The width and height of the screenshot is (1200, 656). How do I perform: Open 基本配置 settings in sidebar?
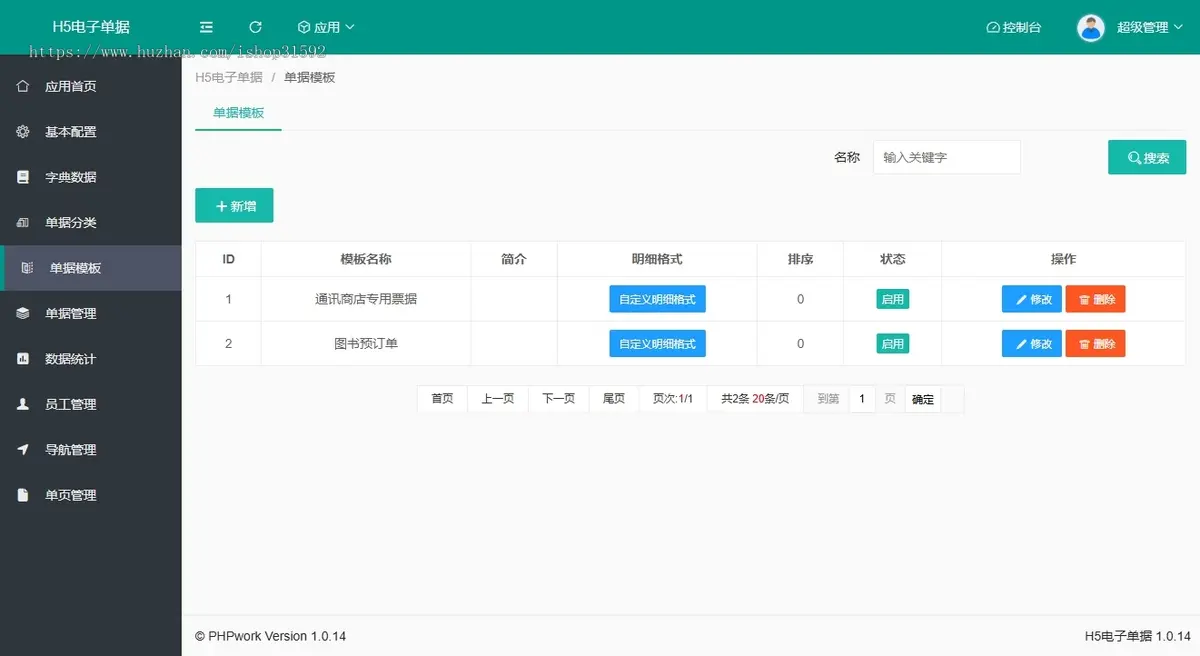point(70,132)
